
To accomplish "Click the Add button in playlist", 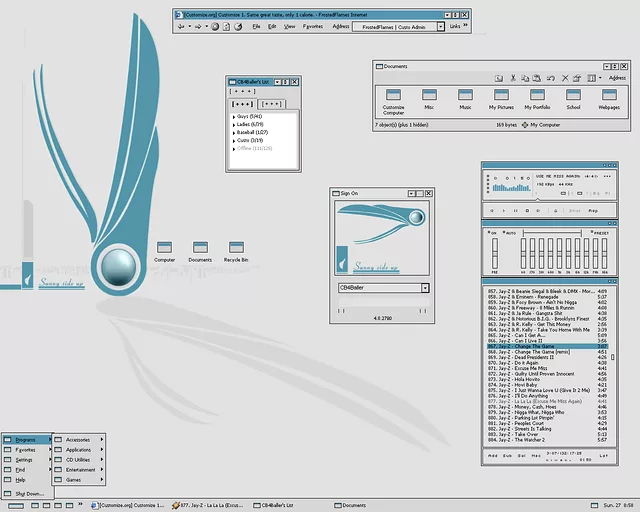I will pyautogui.click(x=492, y=454).
